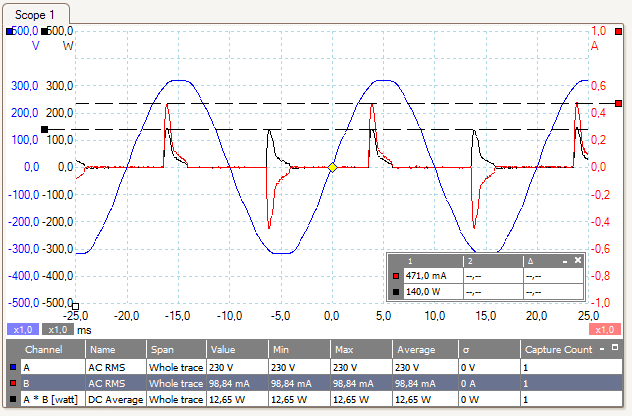Viewport: 632px width, 416px height.
Task: Maximize the measurements table panel
Action: [613, 349]
